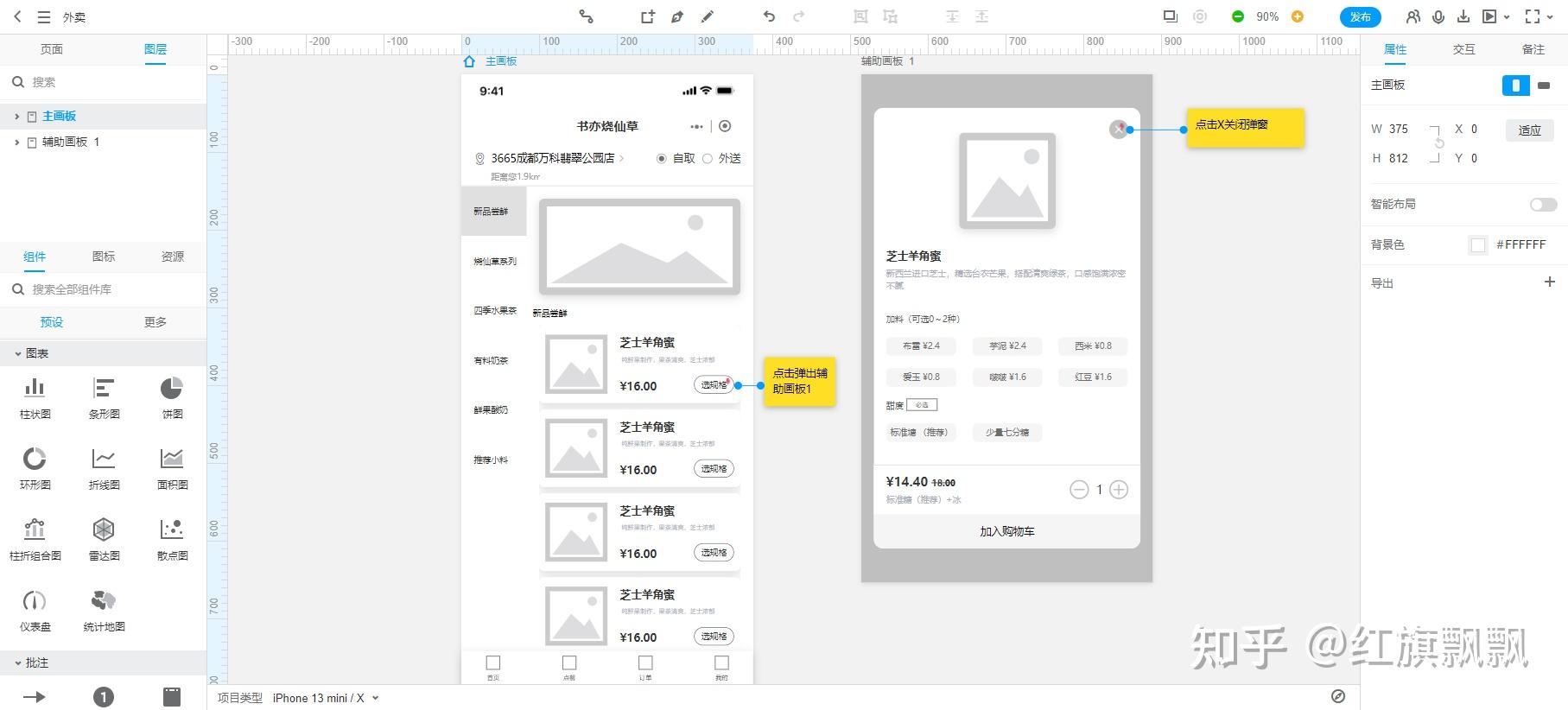Redo the last action

799,16
